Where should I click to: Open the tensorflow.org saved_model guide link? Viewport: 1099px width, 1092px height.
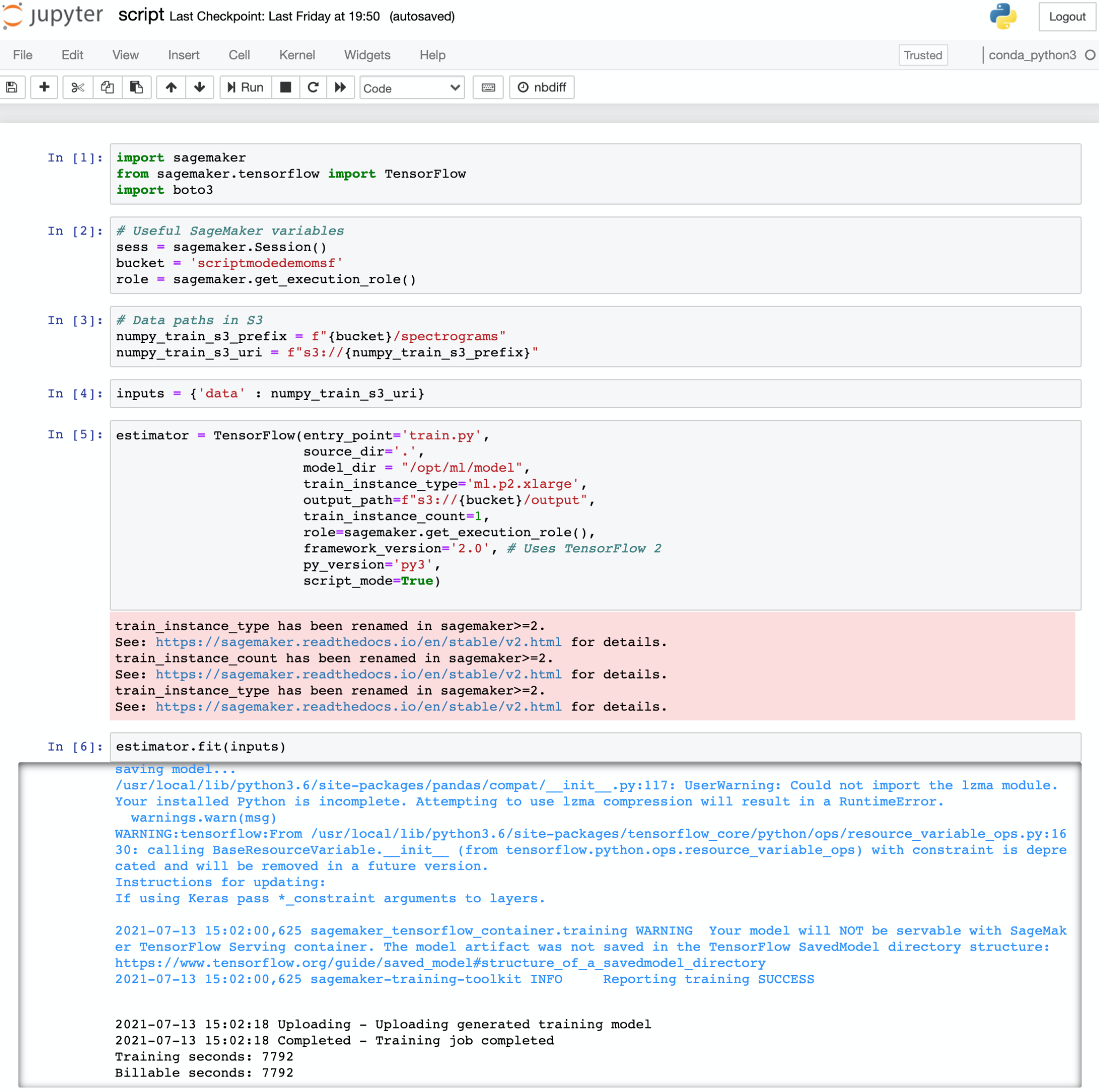click(440, 963)
